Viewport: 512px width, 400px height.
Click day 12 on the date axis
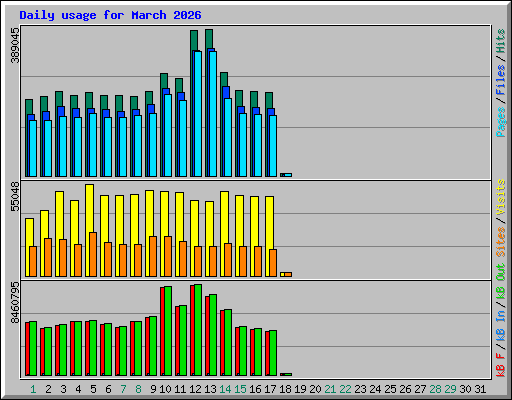[x=195, y=389]
